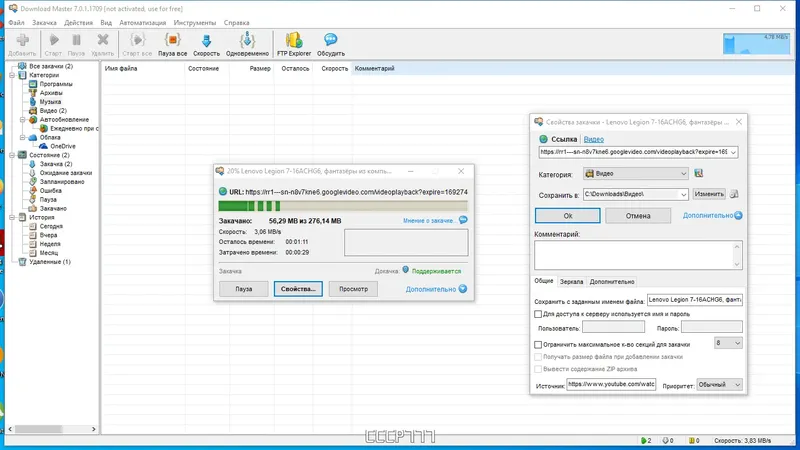Click the round icon beside Дополнительно in the properties dialog
The width and height of the screenshot is (800, 450).
click(x=738, y=215)
